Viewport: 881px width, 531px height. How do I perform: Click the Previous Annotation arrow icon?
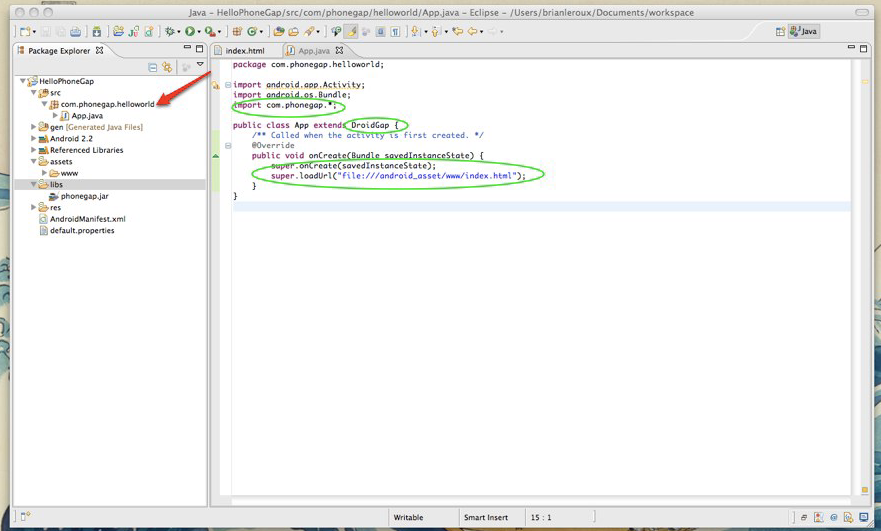click(436, 32)
